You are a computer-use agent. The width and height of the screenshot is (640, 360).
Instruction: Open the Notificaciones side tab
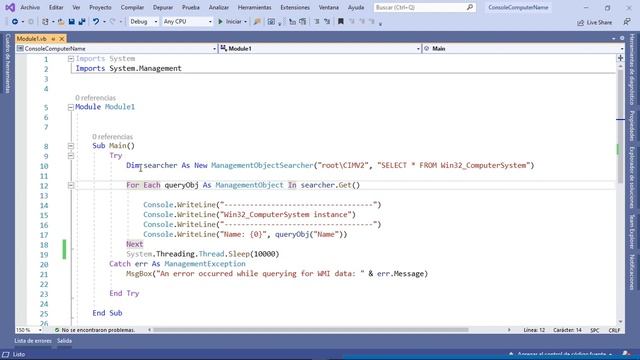632,272
